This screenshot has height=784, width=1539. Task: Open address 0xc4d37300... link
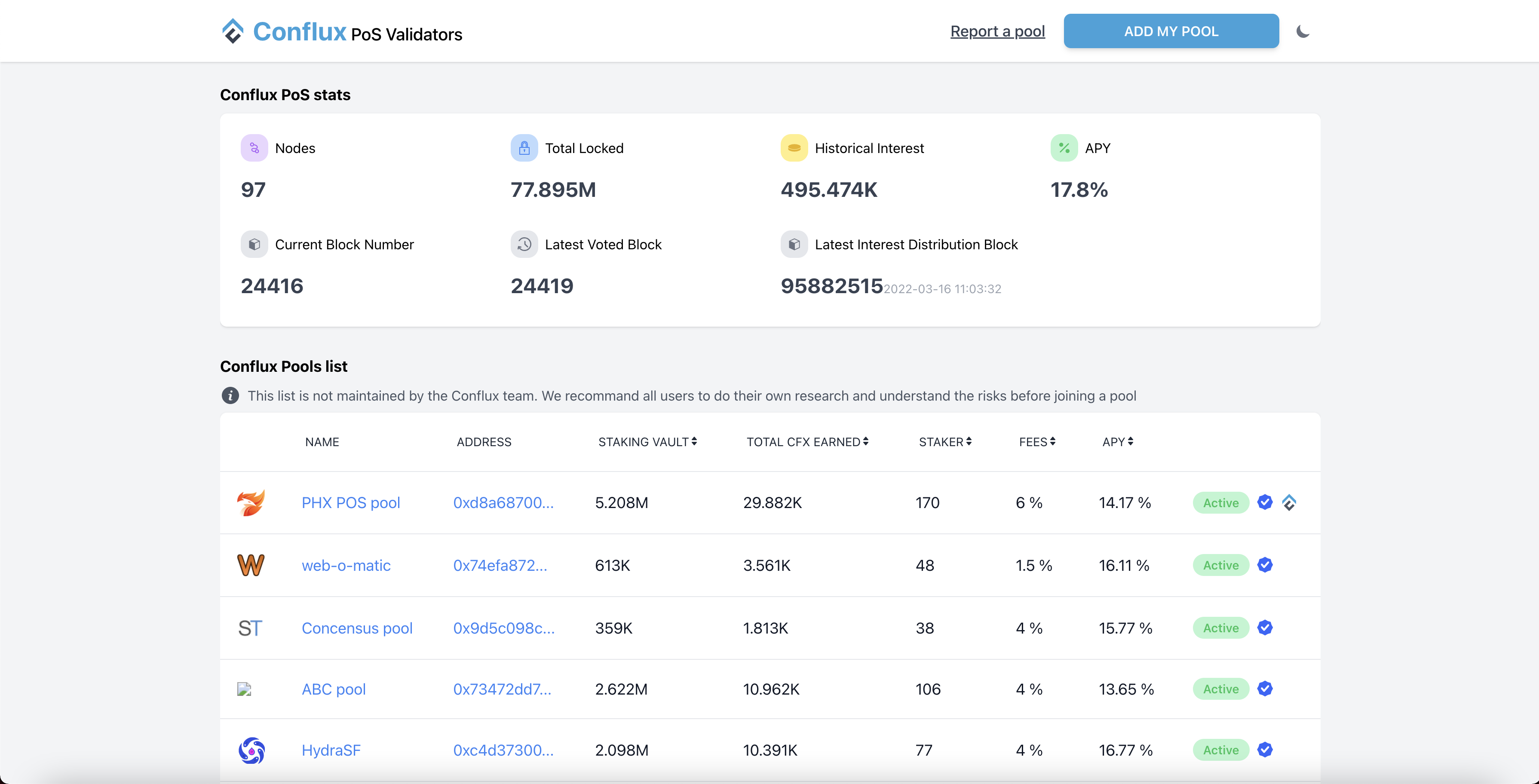[503, 750]
